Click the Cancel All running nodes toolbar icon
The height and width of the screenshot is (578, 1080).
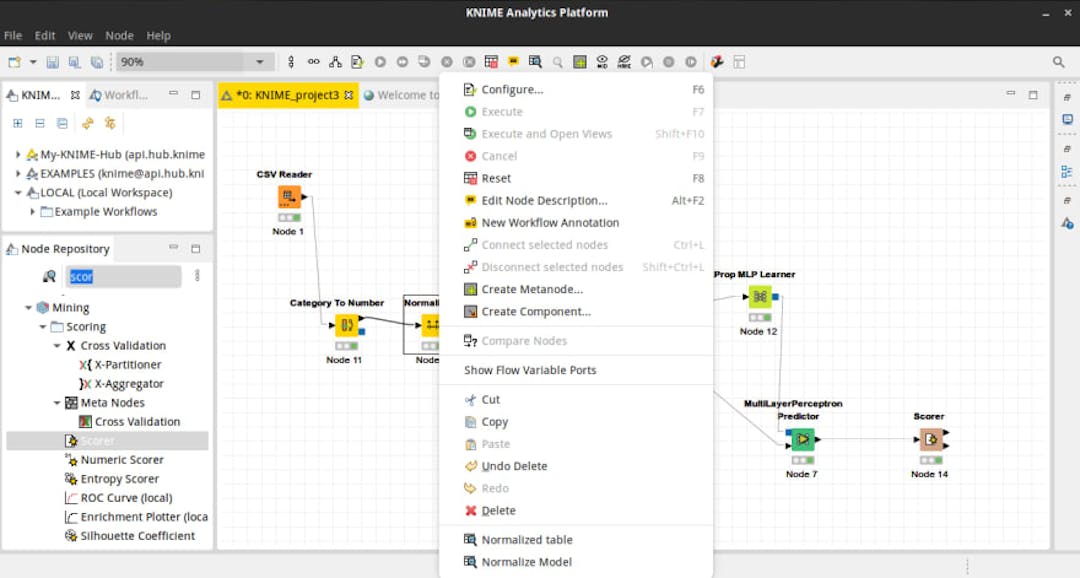tap(466, 61)
